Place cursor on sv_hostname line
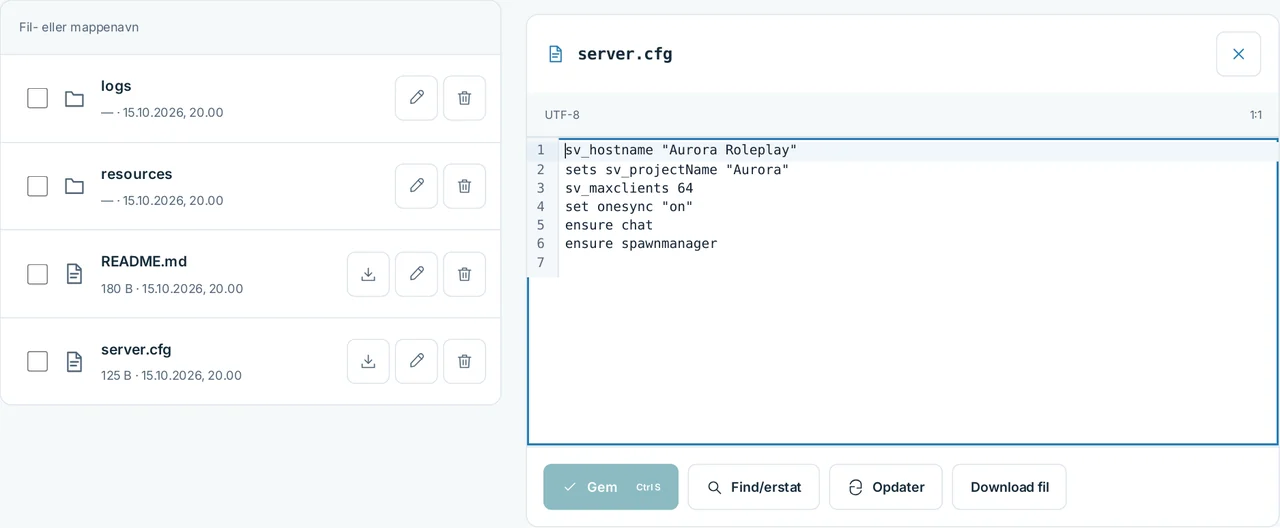Viewport: 1280px width, 528px height. 681,150
